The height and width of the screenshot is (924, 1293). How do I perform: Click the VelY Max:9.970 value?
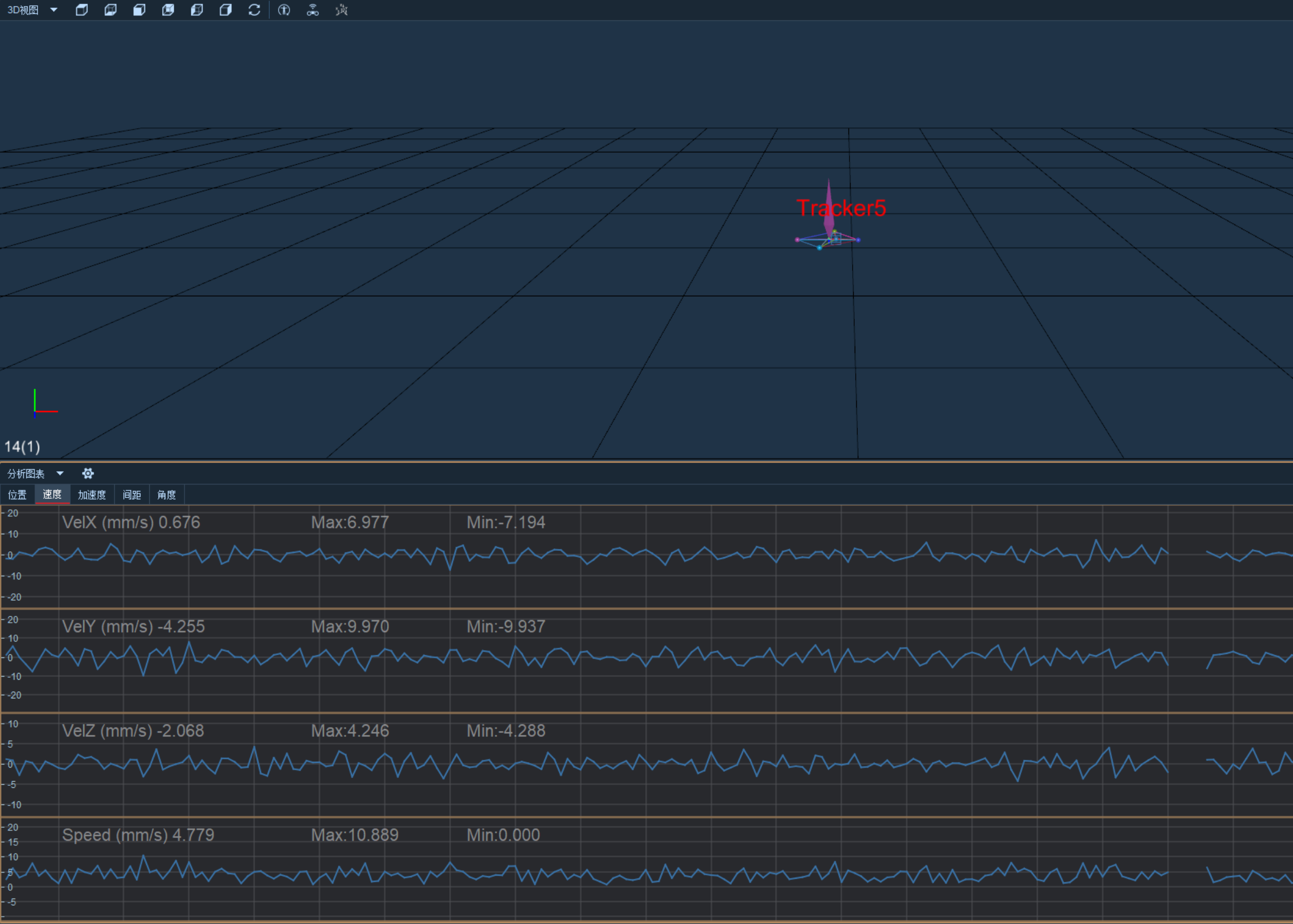[350, 626]
